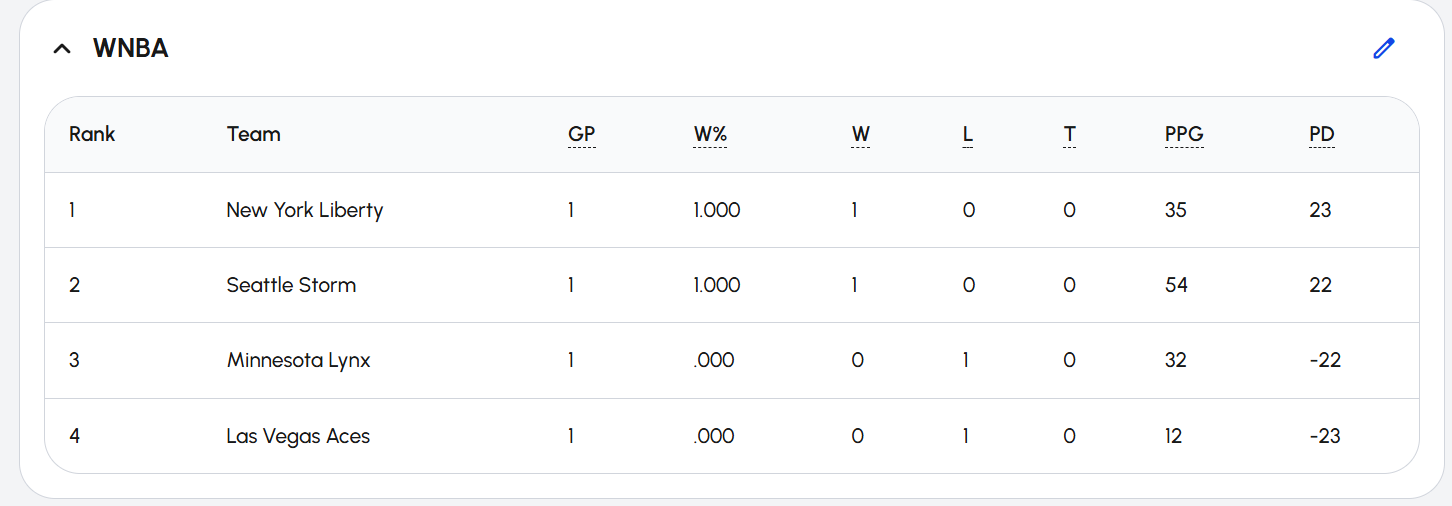Viewport: 1452px width, 506px height.
Task: Click the Rank column header
Action: 92,134
